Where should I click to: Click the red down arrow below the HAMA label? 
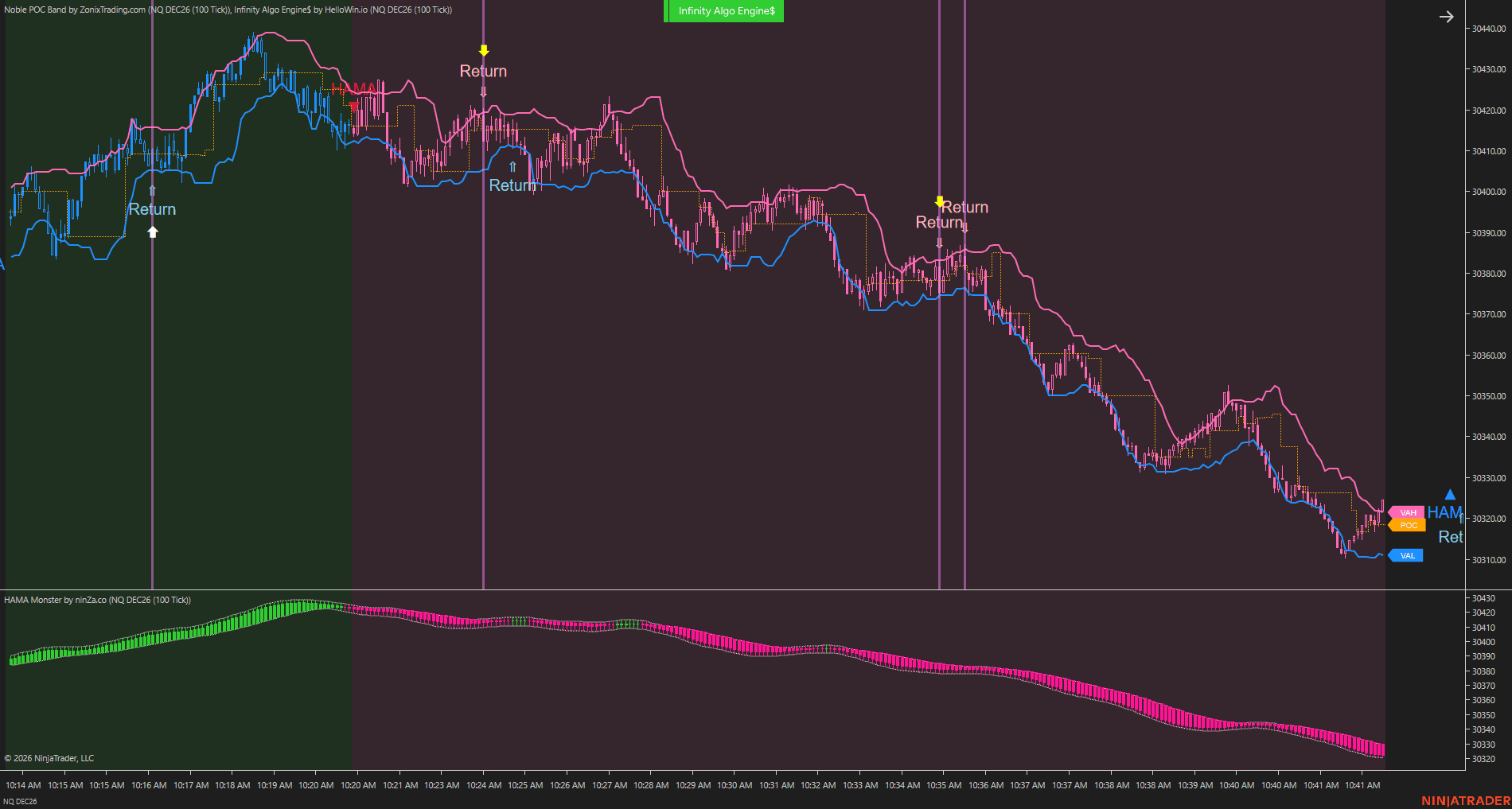[x=354, y=106]
